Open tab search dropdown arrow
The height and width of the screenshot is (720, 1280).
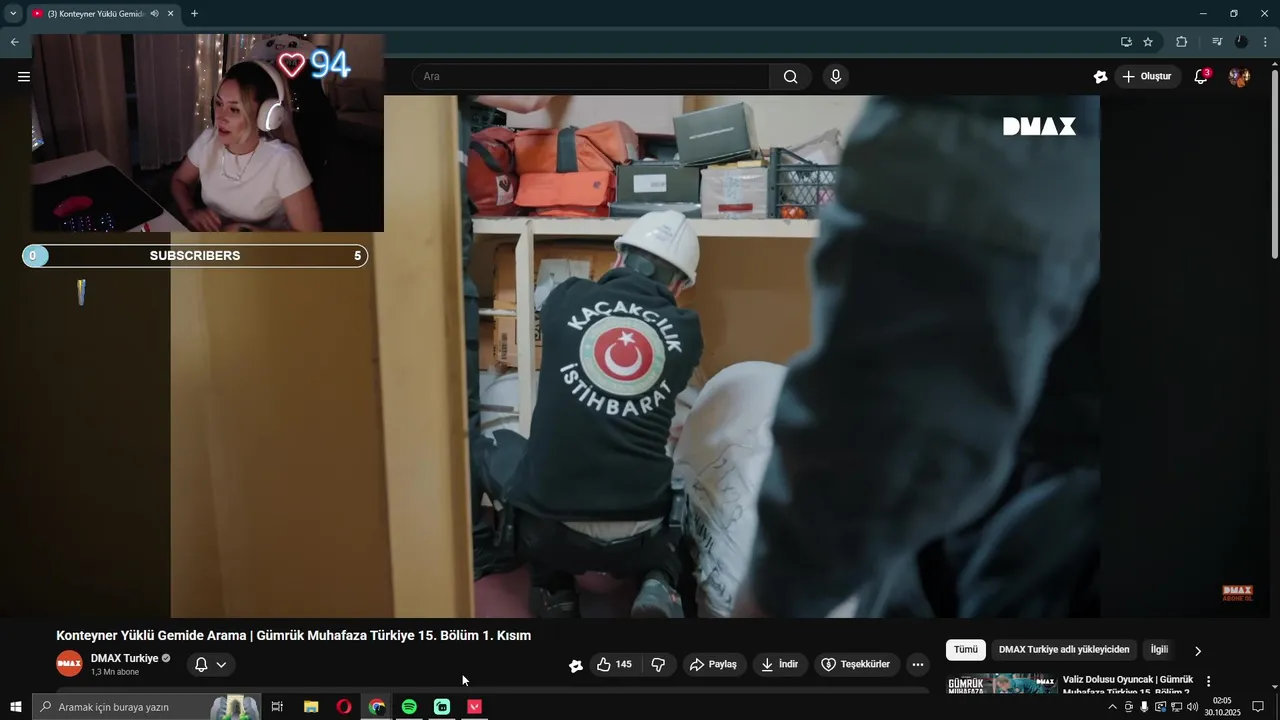pyautogui.click(x=13, y=14)
